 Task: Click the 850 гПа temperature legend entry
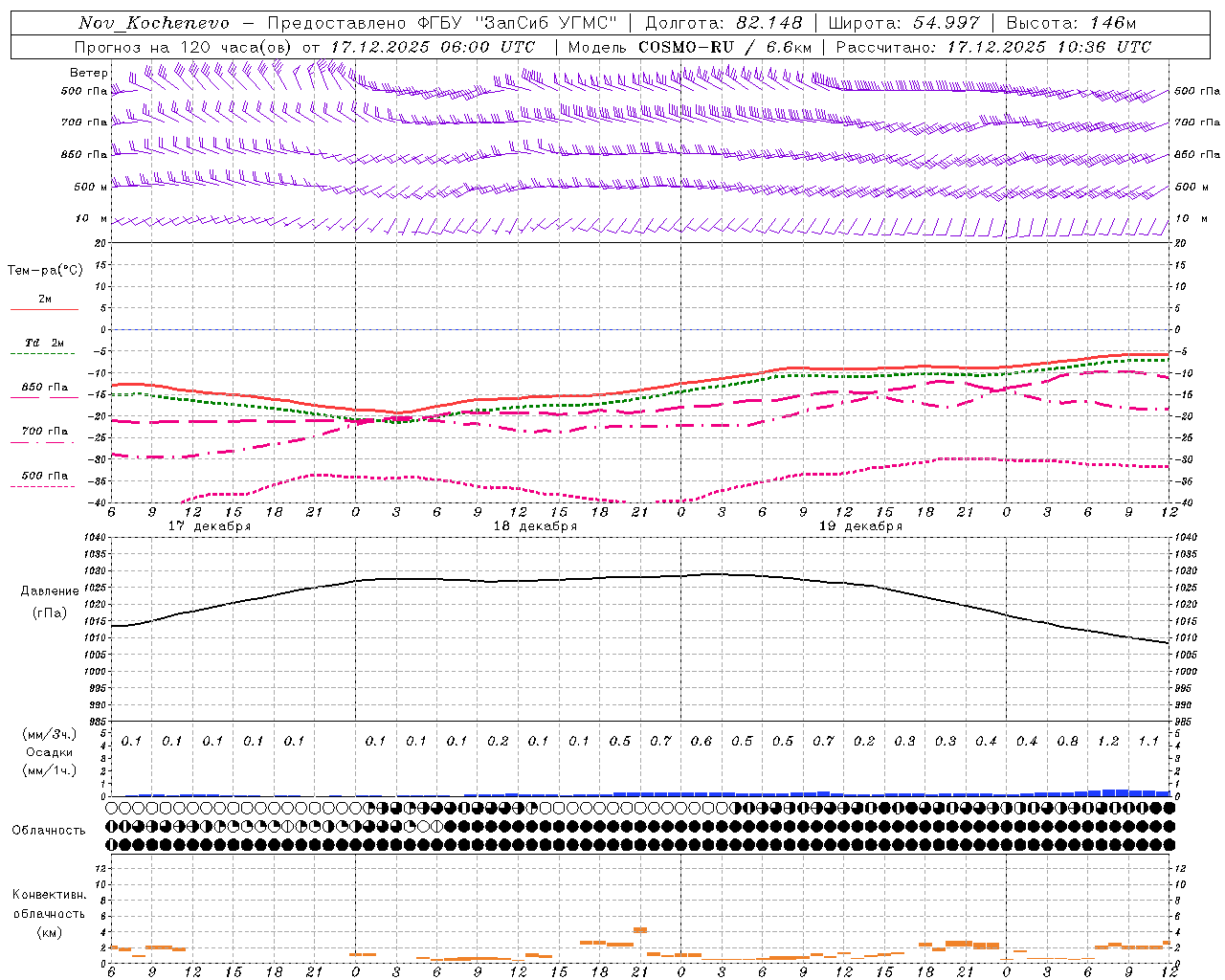[45, 388]
